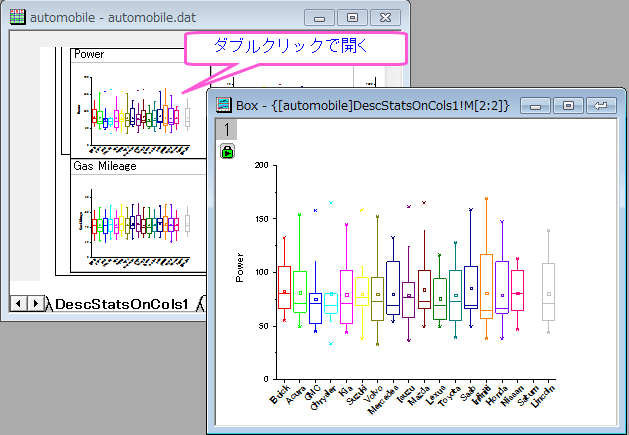
Task: Click the automobile workbook title icon
Action: 18,17
